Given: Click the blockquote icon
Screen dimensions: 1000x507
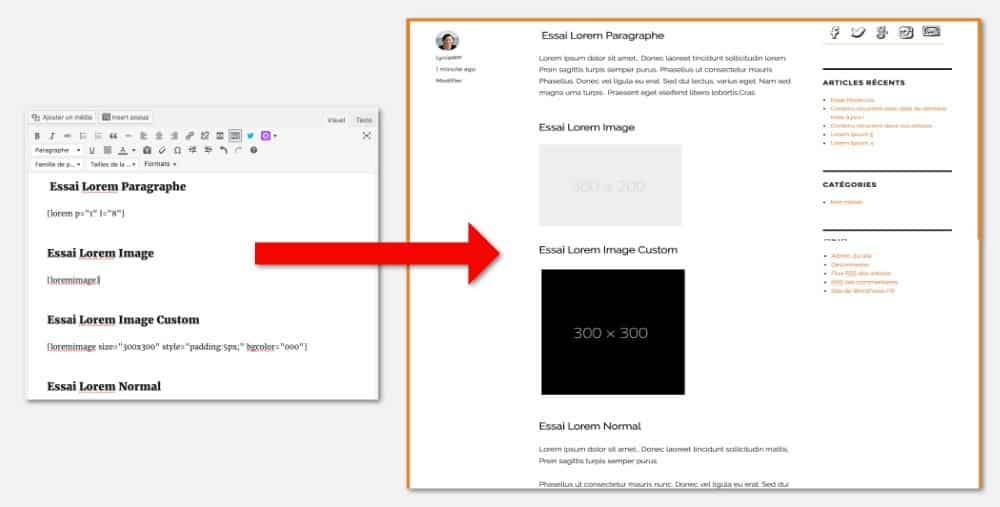Looking at the screenshot, I should [113, 136].
